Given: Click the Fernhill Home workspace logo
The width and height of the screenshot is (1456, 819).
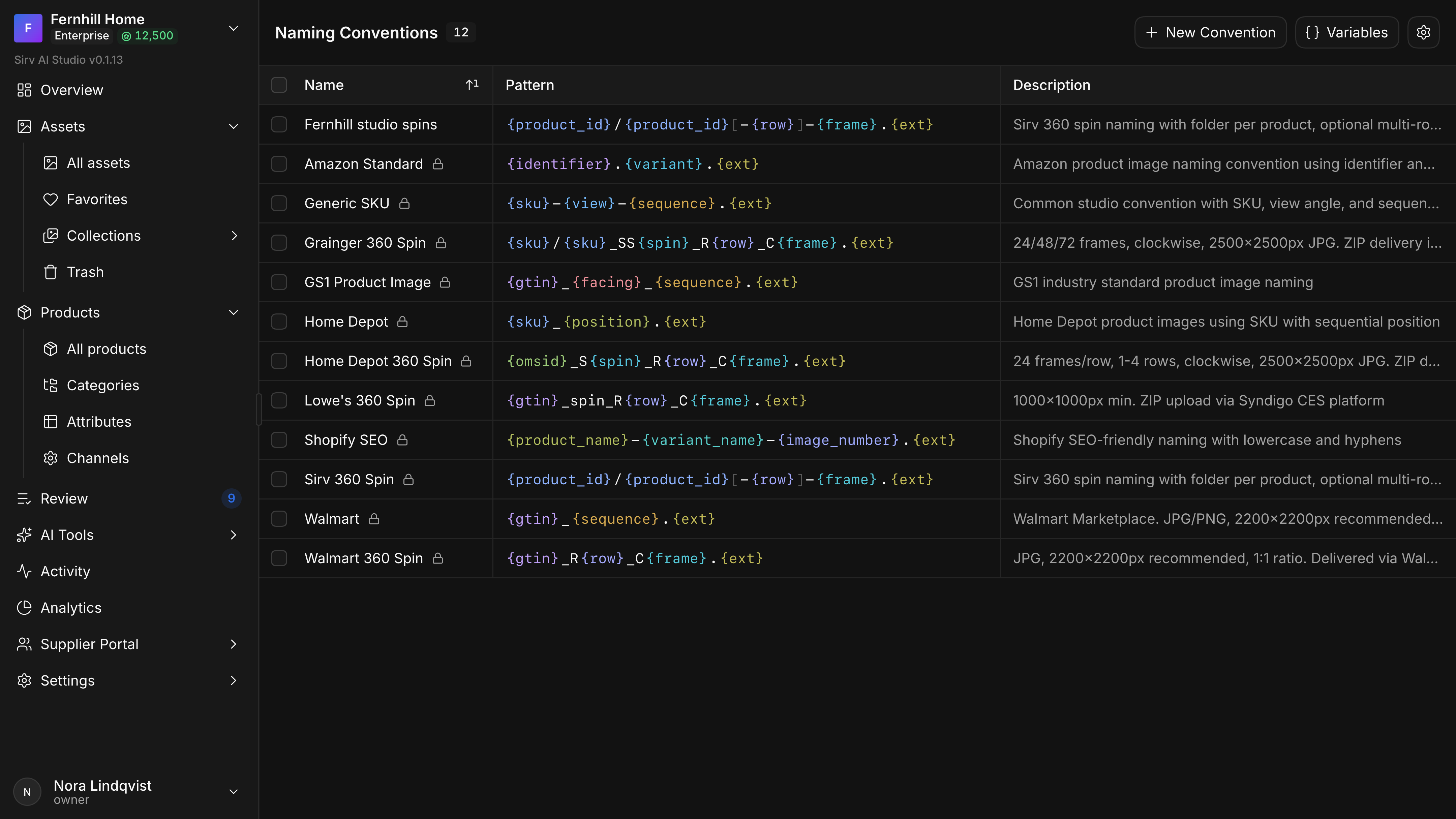Looking at the screenshot, I should [x=28, y=28].
